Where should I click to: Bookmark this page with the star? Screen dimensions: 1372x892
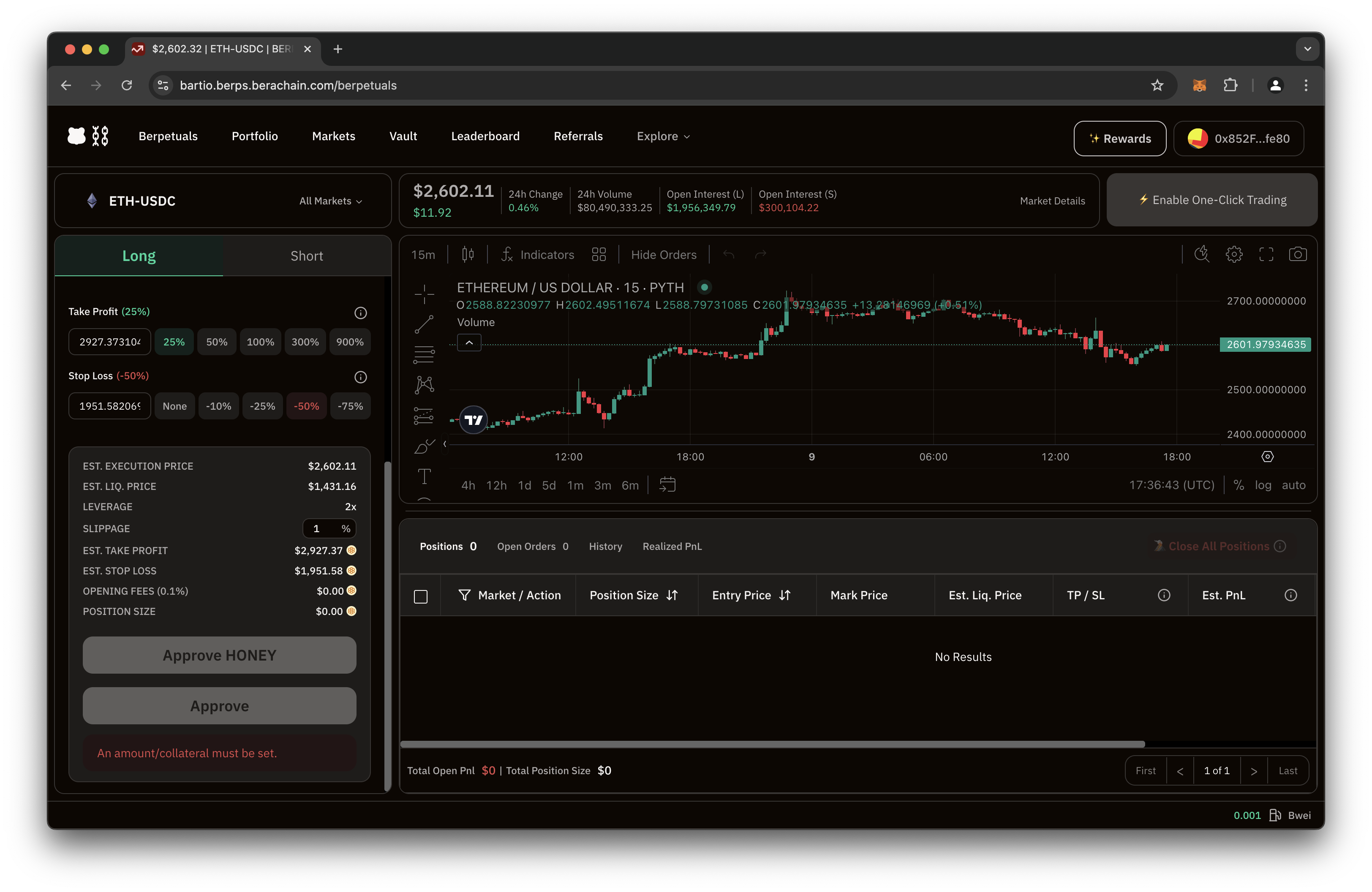coord(1157,85)
